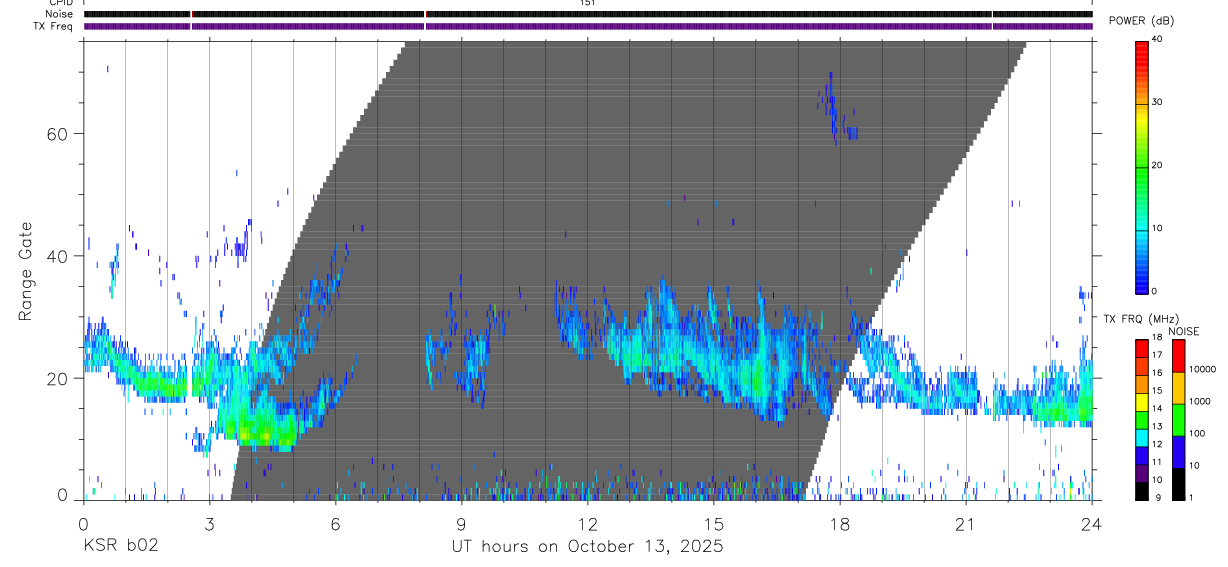Click the POWER (dB) gradient color bar
Viewport: 1228px width, 567px height.
coord(1141,166)
